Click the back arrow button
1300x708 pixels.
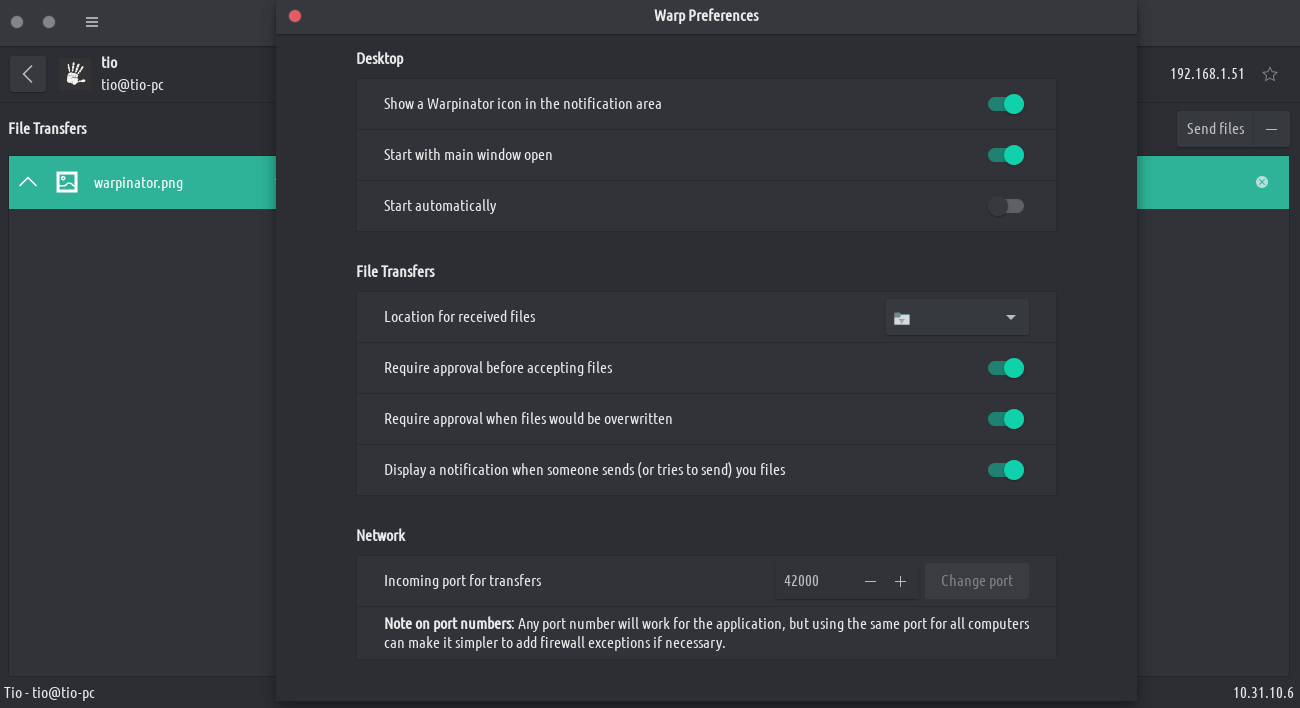click(27, 74)
